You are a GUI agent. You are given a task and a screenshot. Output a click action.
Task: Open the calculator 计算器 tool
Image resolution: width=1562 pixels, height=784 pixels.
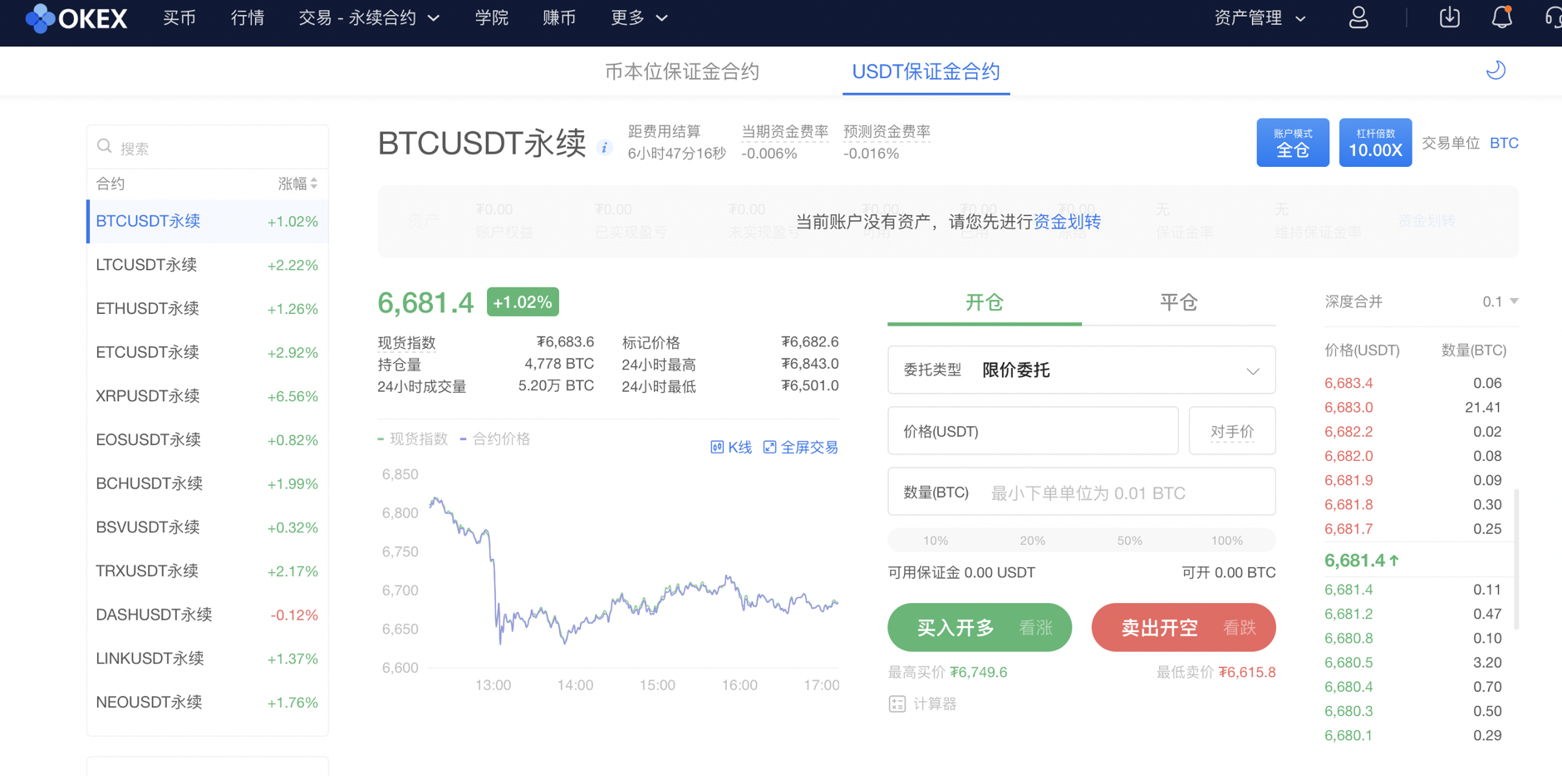922,703
